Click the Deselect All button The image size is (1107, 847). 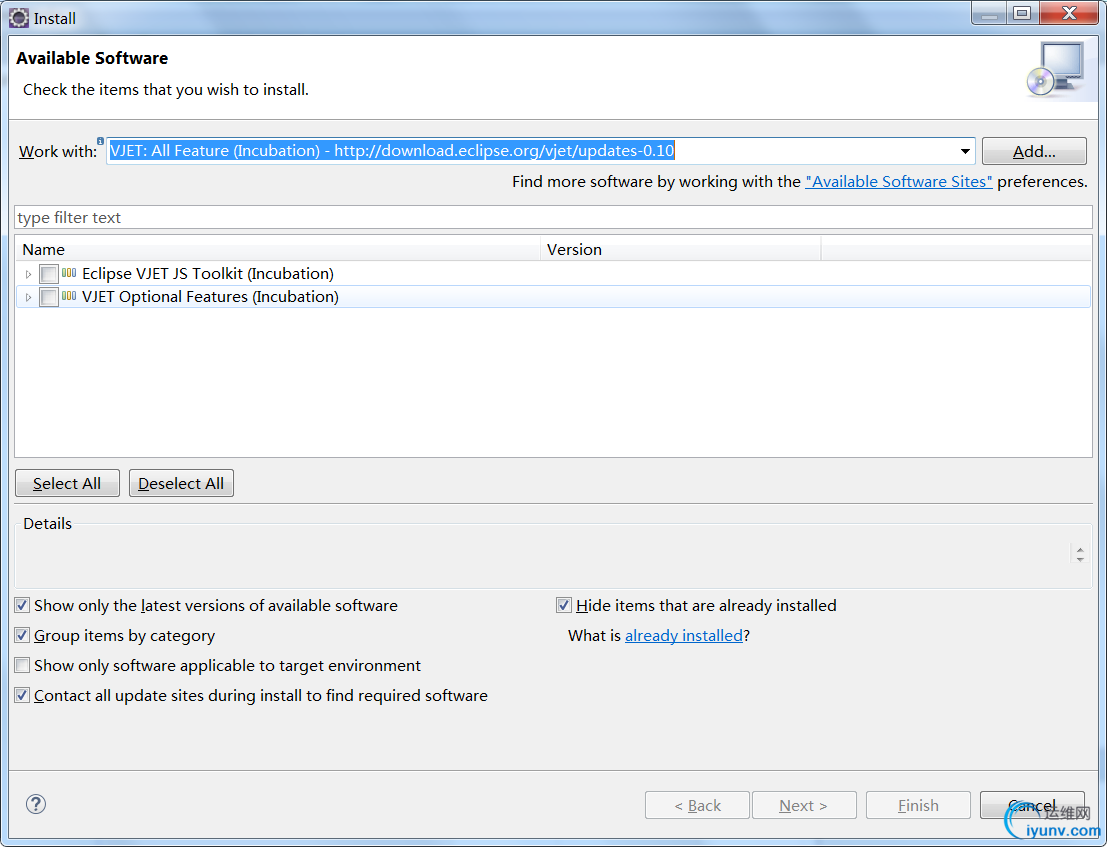[181, 483]
